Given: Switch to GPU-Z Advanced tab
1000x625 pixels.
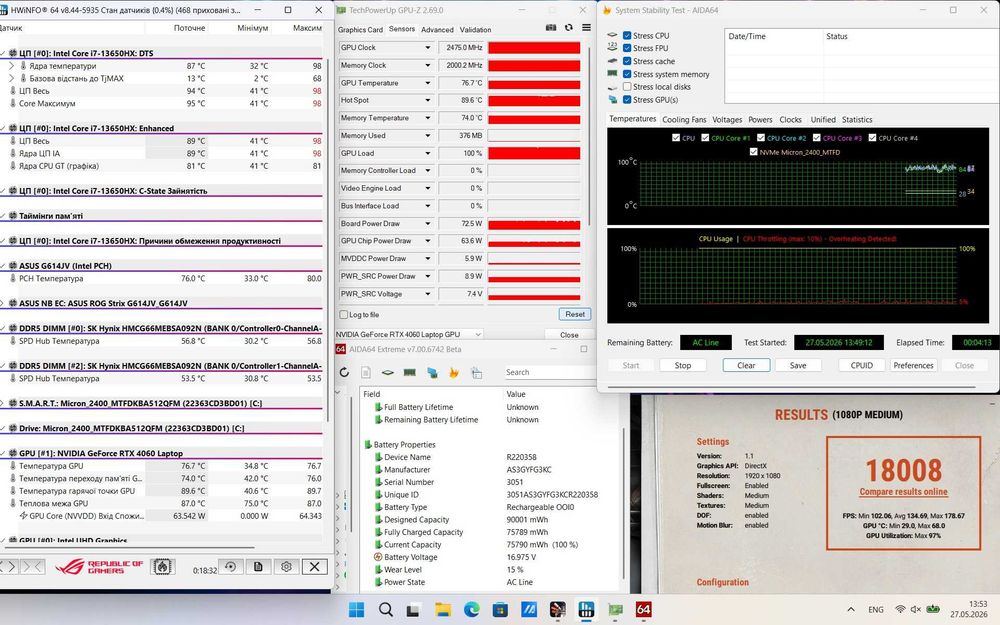Looking at the screenshot, I should tap(438, 29).
